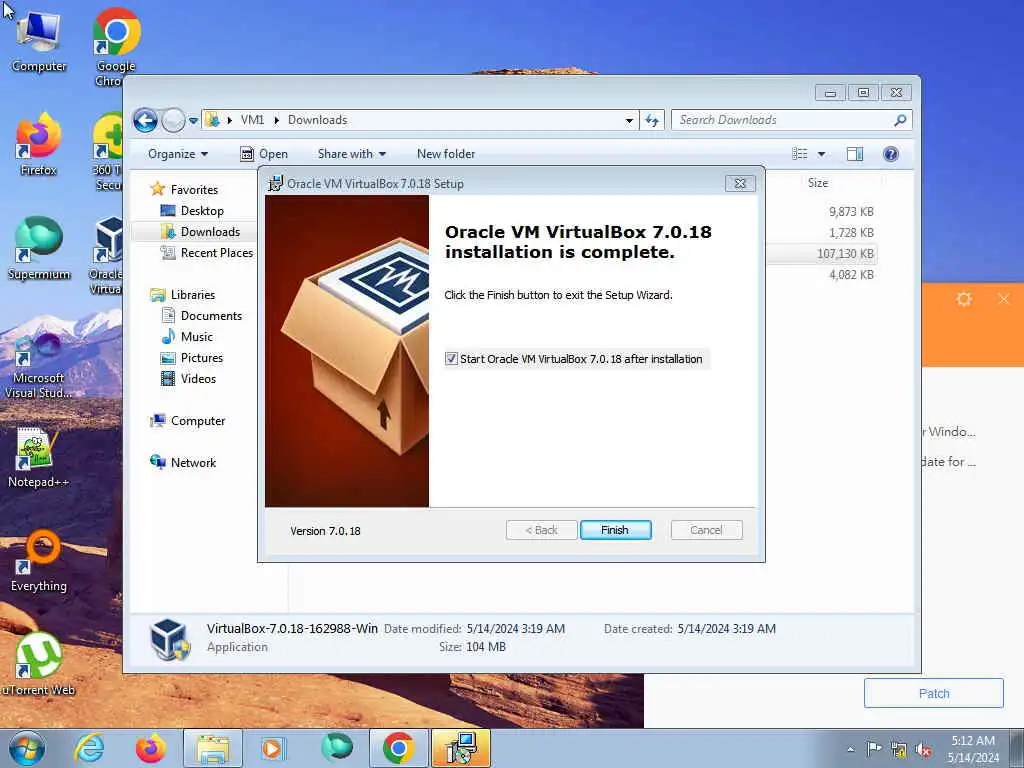The image size is (1024, 768).
Task: Select Computer in the navigation pane
Action: pos(198,421)
